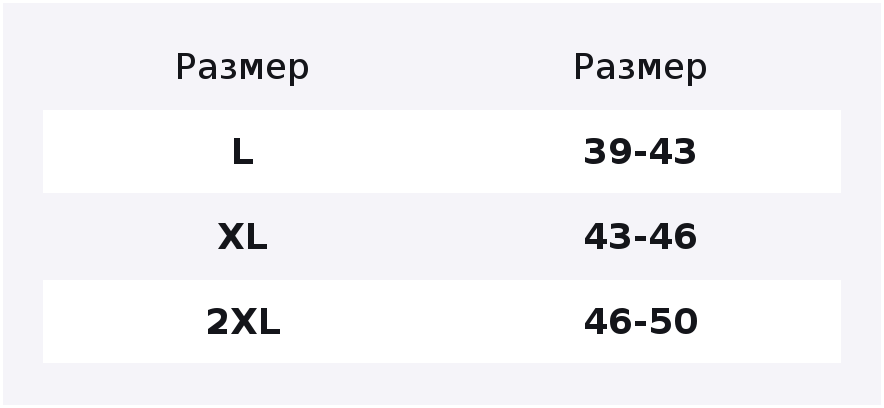This screenshot has width=884, height=408.
Task: Click the digit 2 in 2XL
Action: [x=218, y=322]
